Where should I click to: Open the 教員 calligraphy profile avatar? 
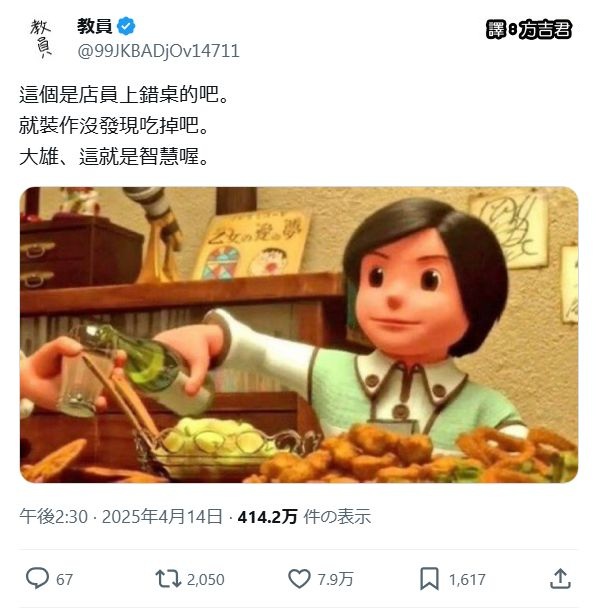pyautogui.click(x=41, y=39)
